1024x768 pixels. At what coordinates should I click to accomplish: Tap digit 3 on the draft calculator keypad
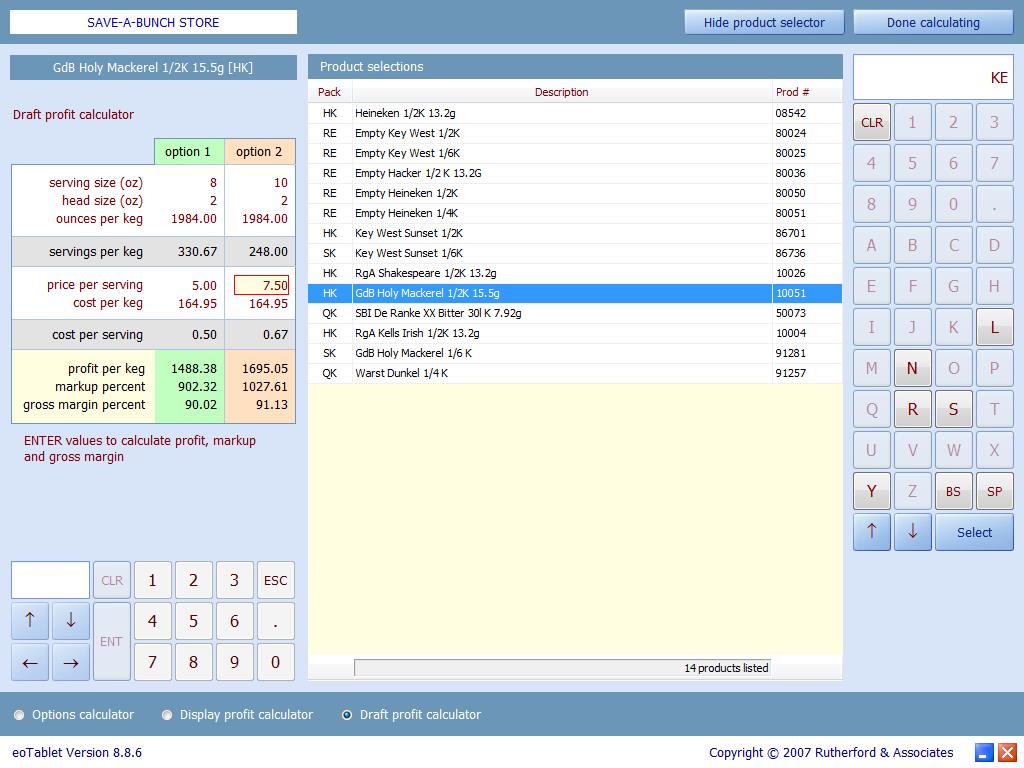pos(234,580)
